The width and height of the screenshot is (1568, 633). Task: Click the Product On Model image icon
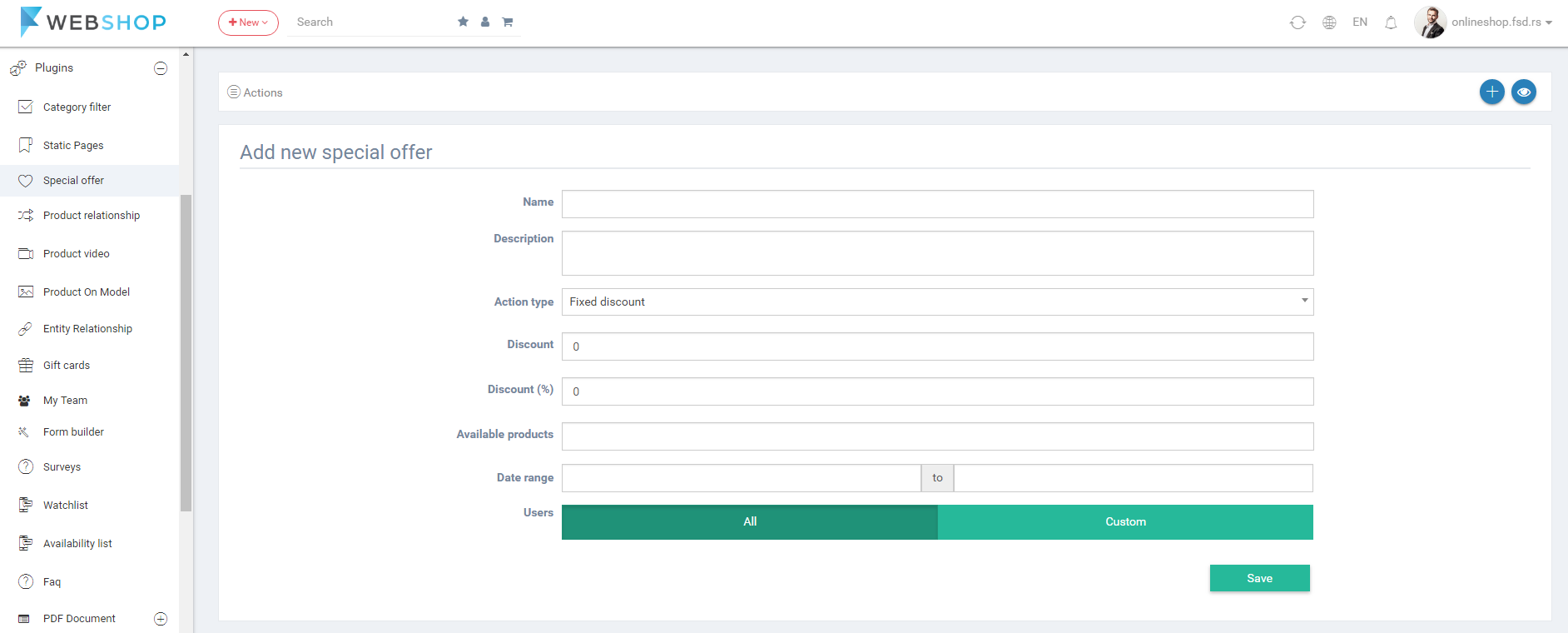click(26, 292)
